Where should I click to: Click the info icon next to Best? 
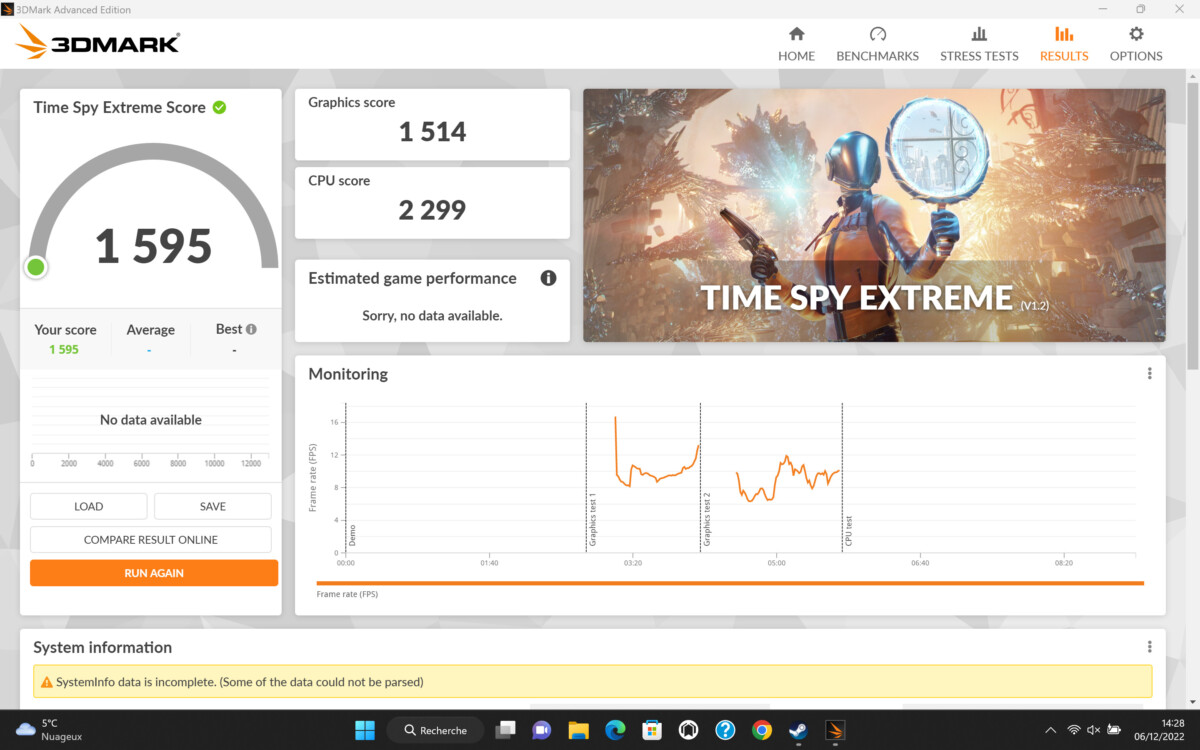pos(251,329)
